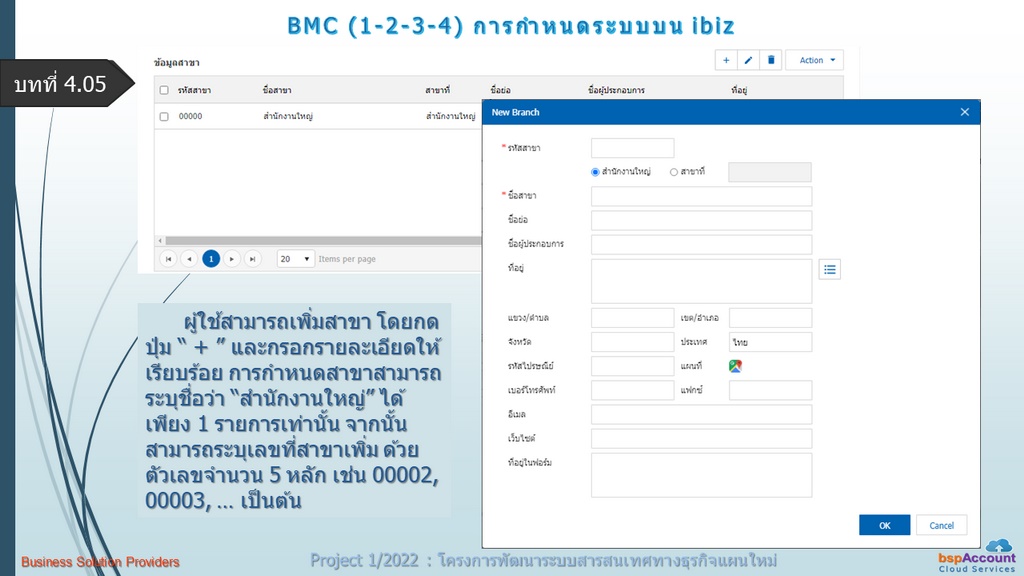This screenshot has width=1024, height=576.
Task: Click the ชื่อสาขา column header
Action: click(x=277, y=90)
